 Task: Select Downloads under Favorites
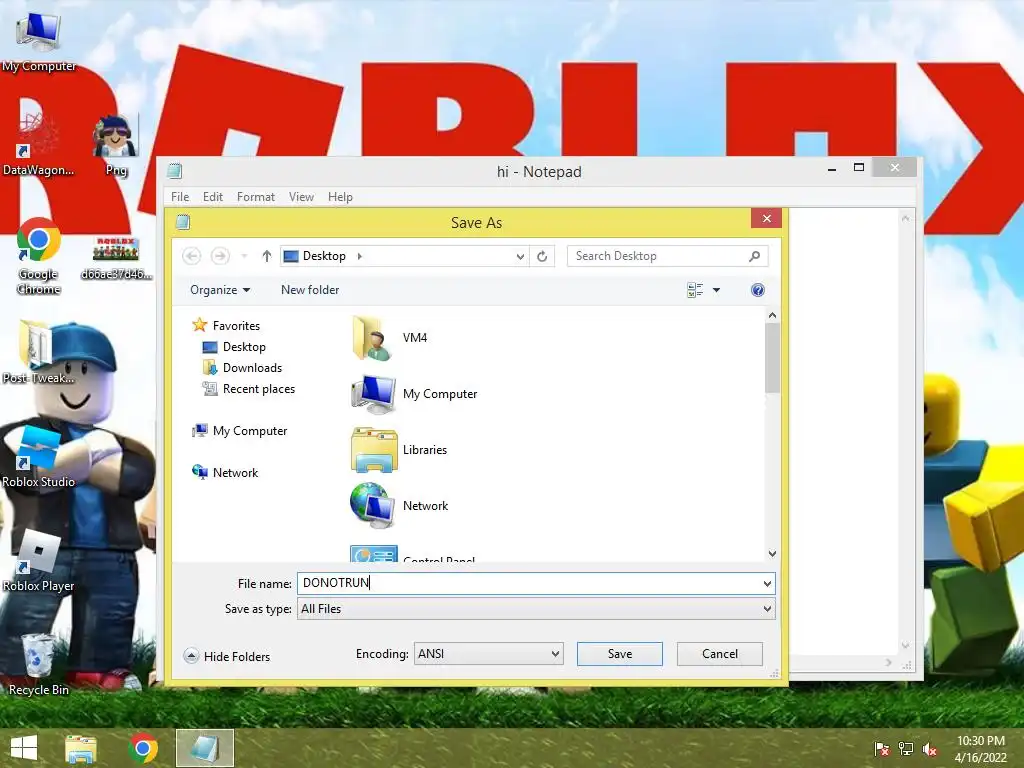pyautogui.click(x=242, y=368)
